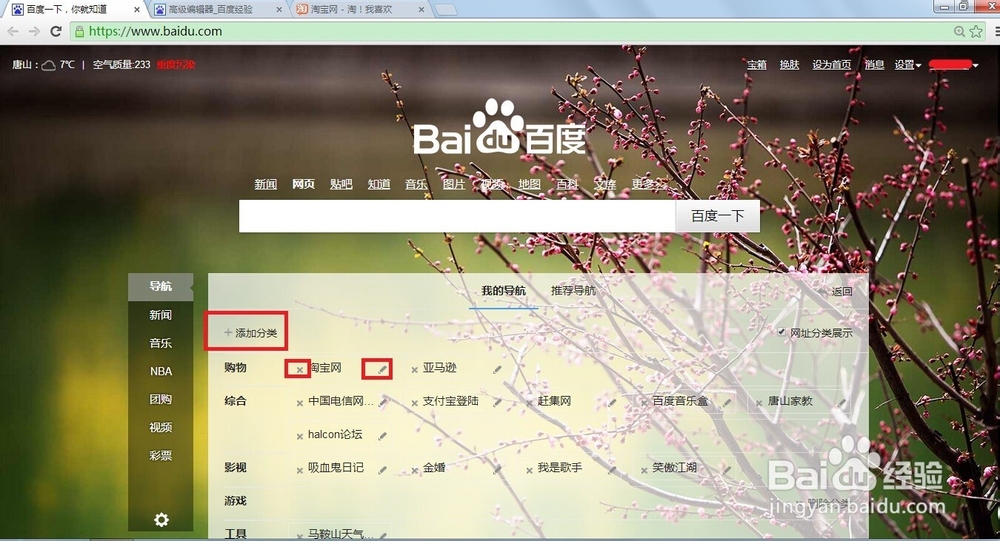Viewport: 1000px width, 541px height.
Task: Open 视频 sidebar section
Action: (161, 427)
